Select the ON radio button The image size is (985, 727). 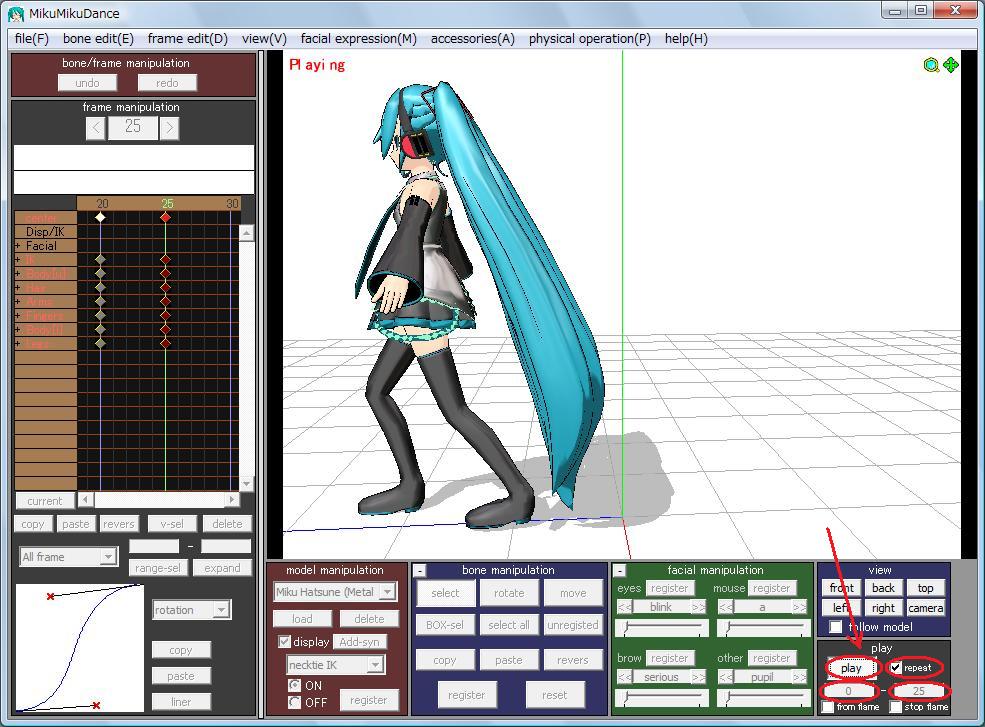[x=293, y=685]
